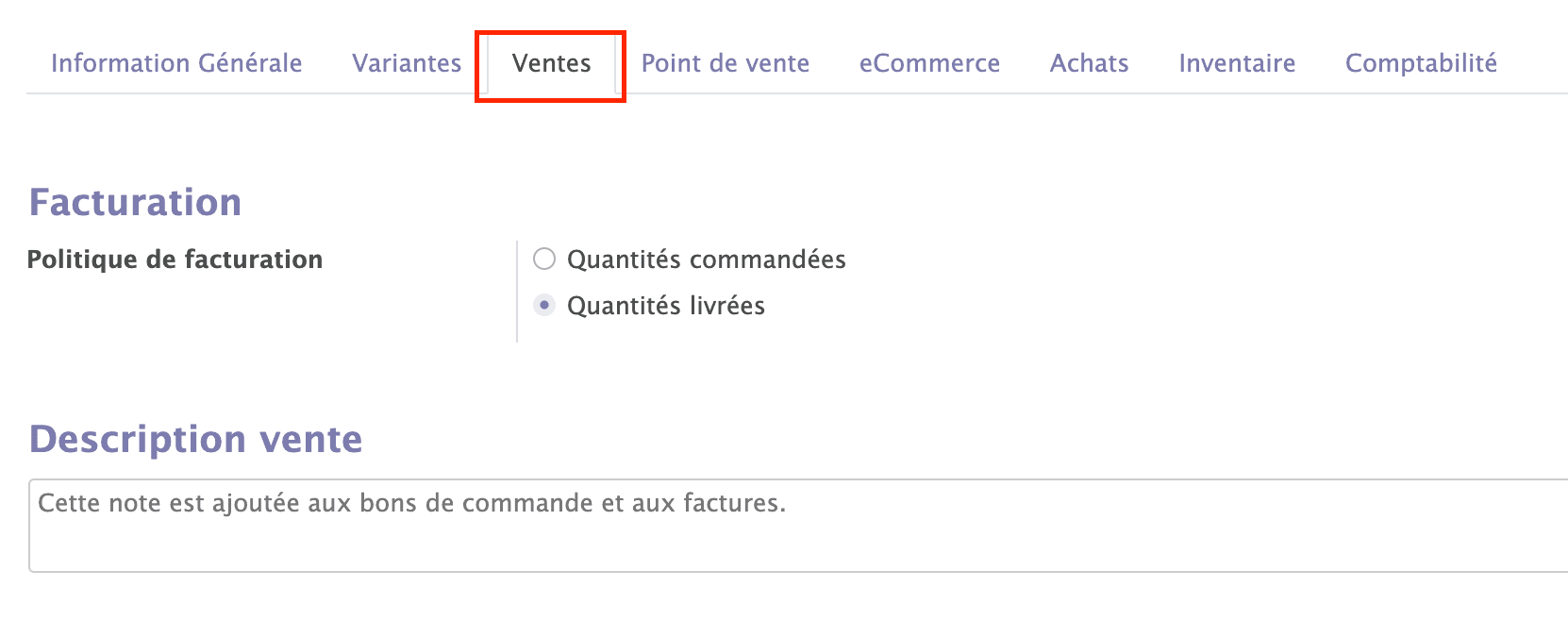This screenshot has height=621, width=1568.
Task: Click the note about bons de commande
Action: tap(410, 502)
